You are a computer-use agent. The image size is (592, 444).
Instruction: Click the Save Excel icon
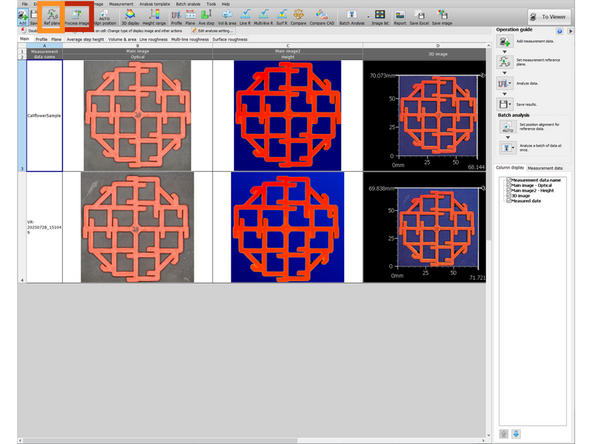pos(419,17)
